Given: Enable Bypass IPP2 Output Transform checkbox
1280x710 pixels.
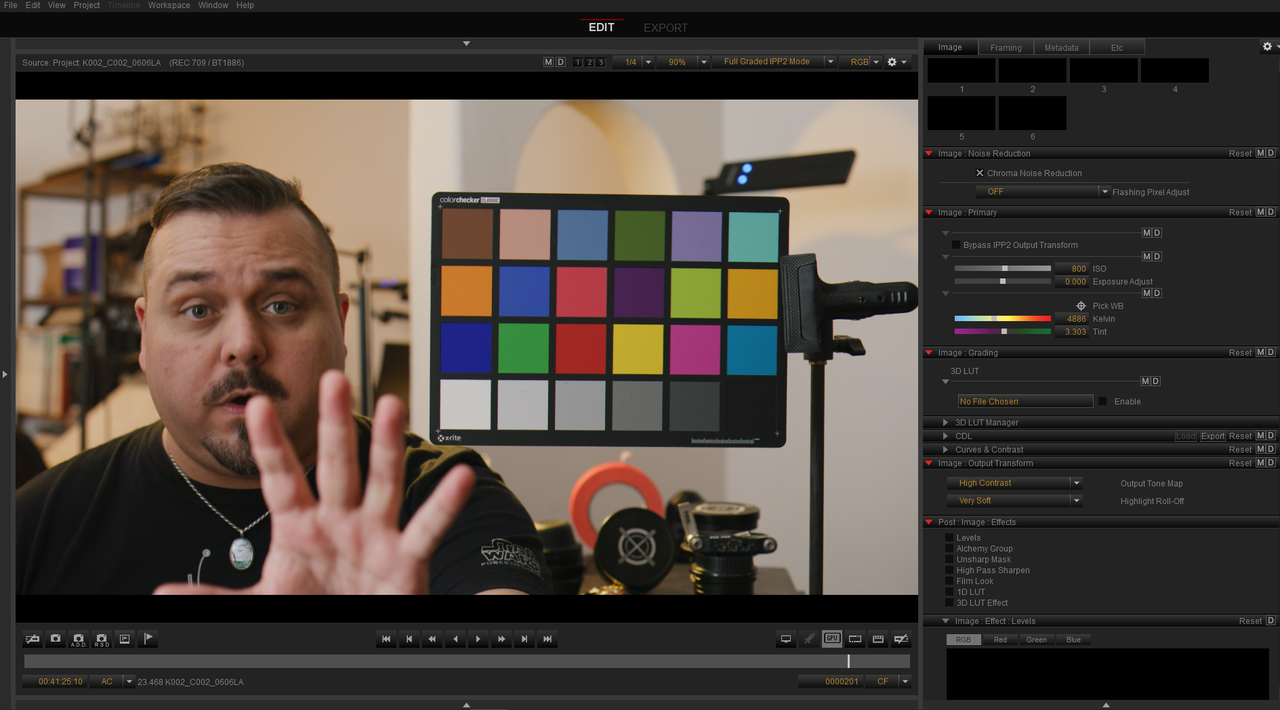Looking at the screenshot, I should click(956, 245).
